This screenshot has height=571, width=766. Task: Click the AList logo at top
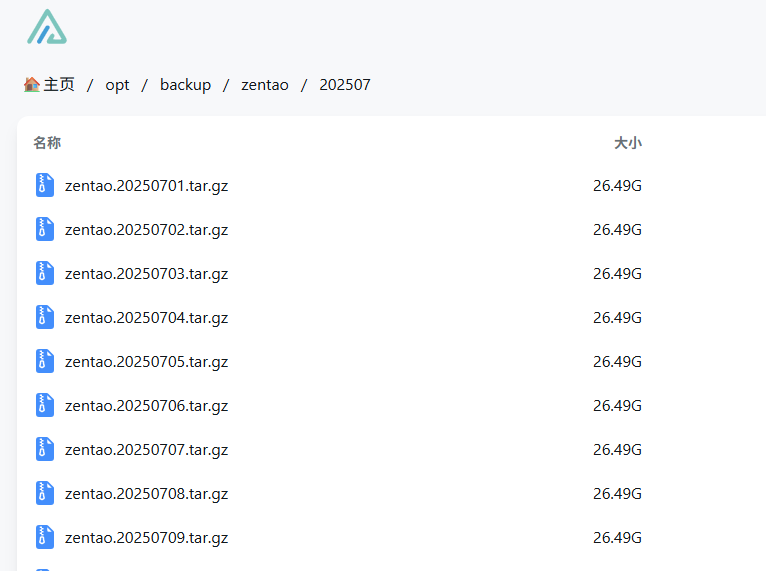(x=47, y=27)
